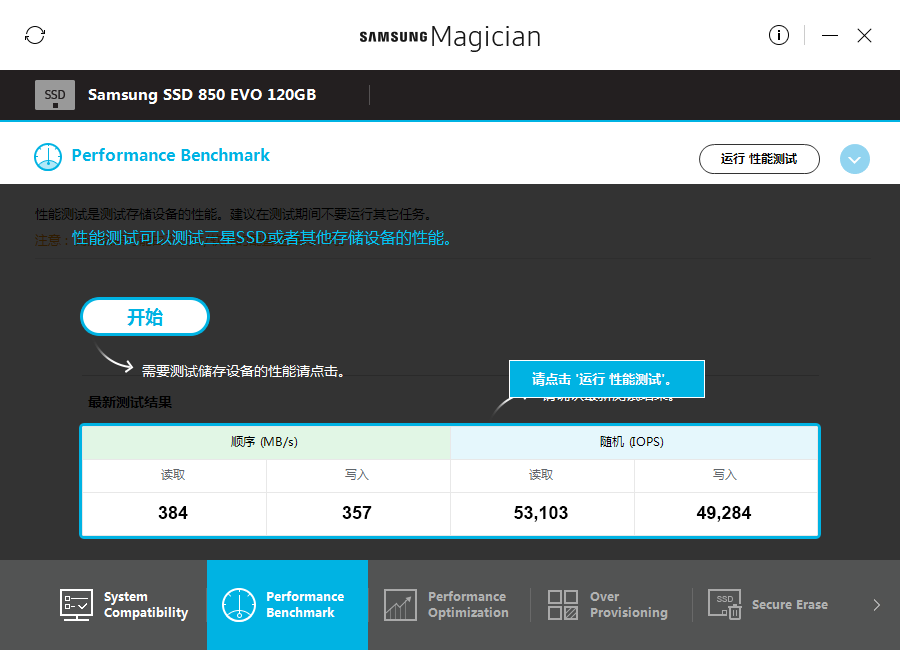Click the 最新测试结果 heading
This screenshot has height=650, width=900.
click(130, 402)
